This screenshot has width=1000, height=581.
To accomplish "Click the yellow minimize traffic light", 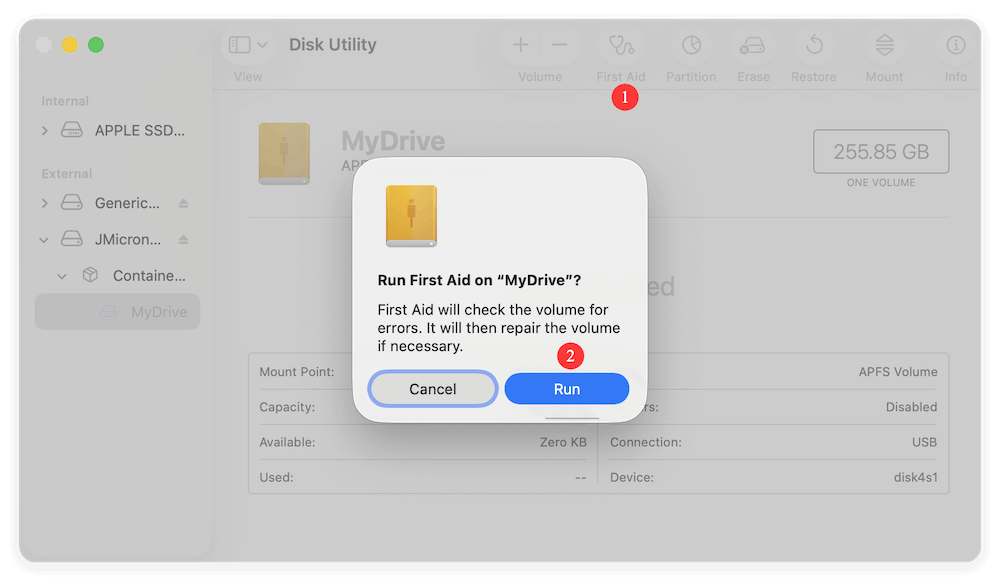I will 69,45.
